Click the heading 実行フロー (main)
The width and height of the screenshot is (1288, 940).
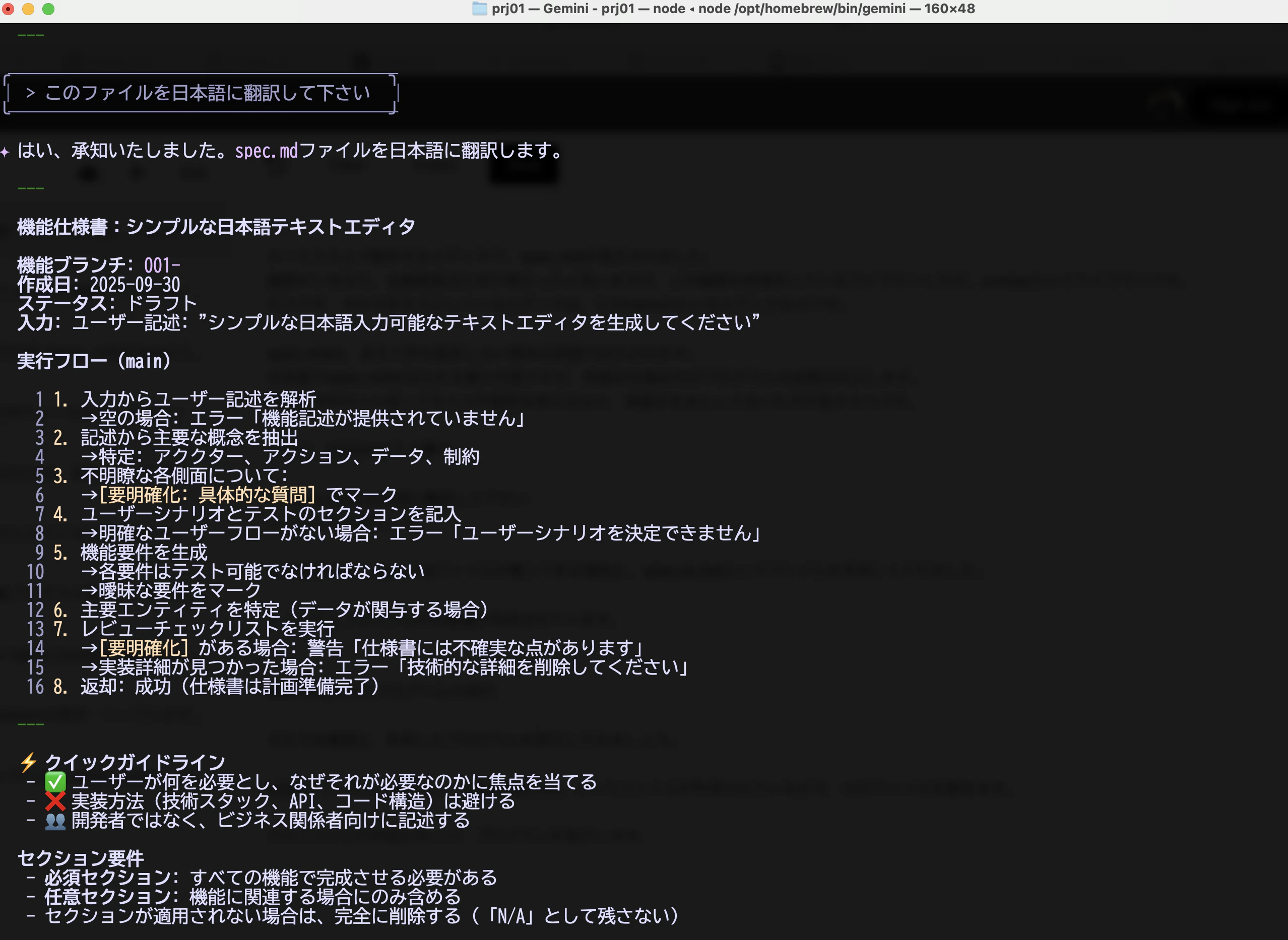(94, 361)
